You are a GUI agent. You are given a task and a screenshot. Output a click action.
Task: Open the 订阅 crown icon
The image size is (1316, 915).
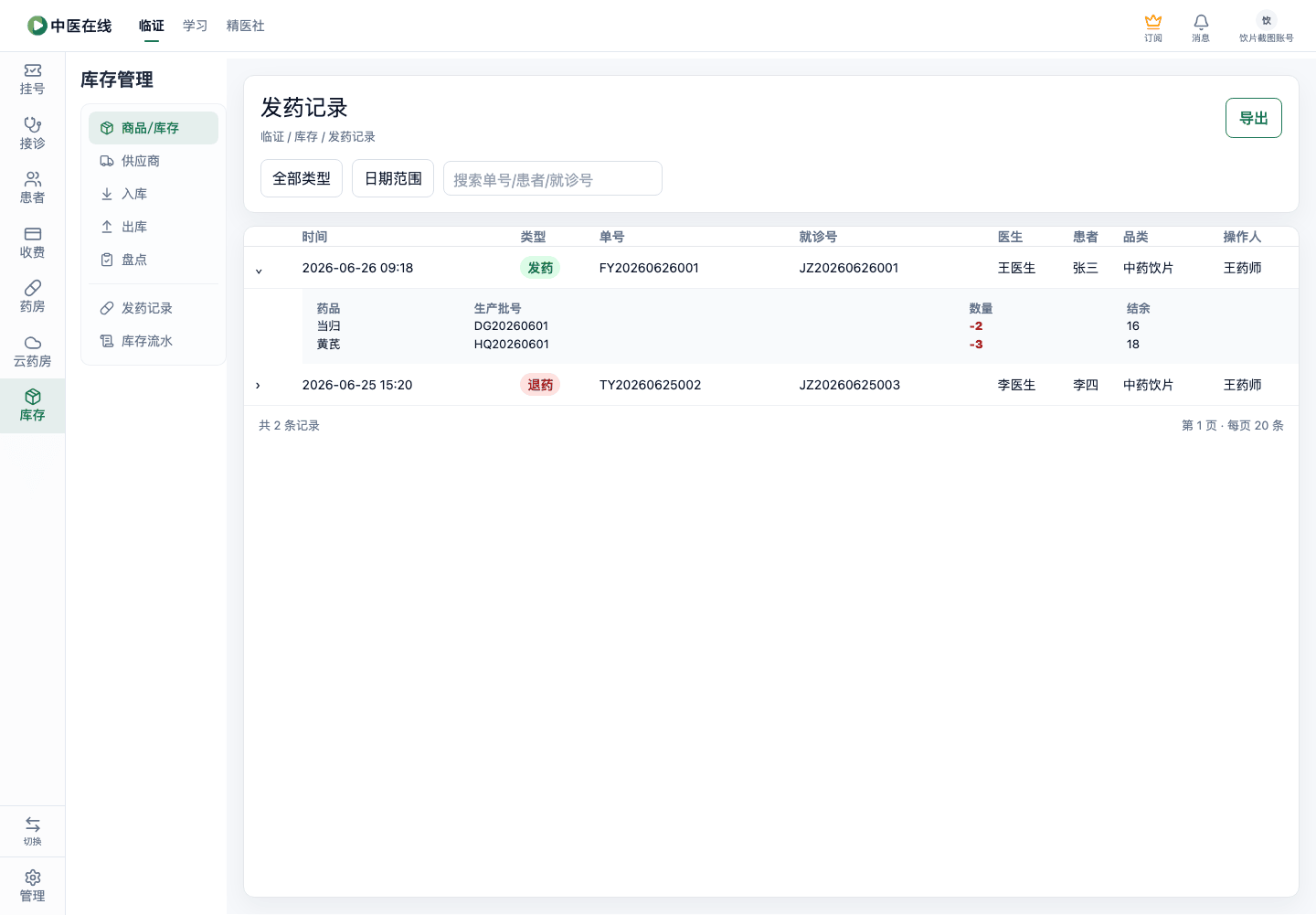click(x=1153, y=21)
